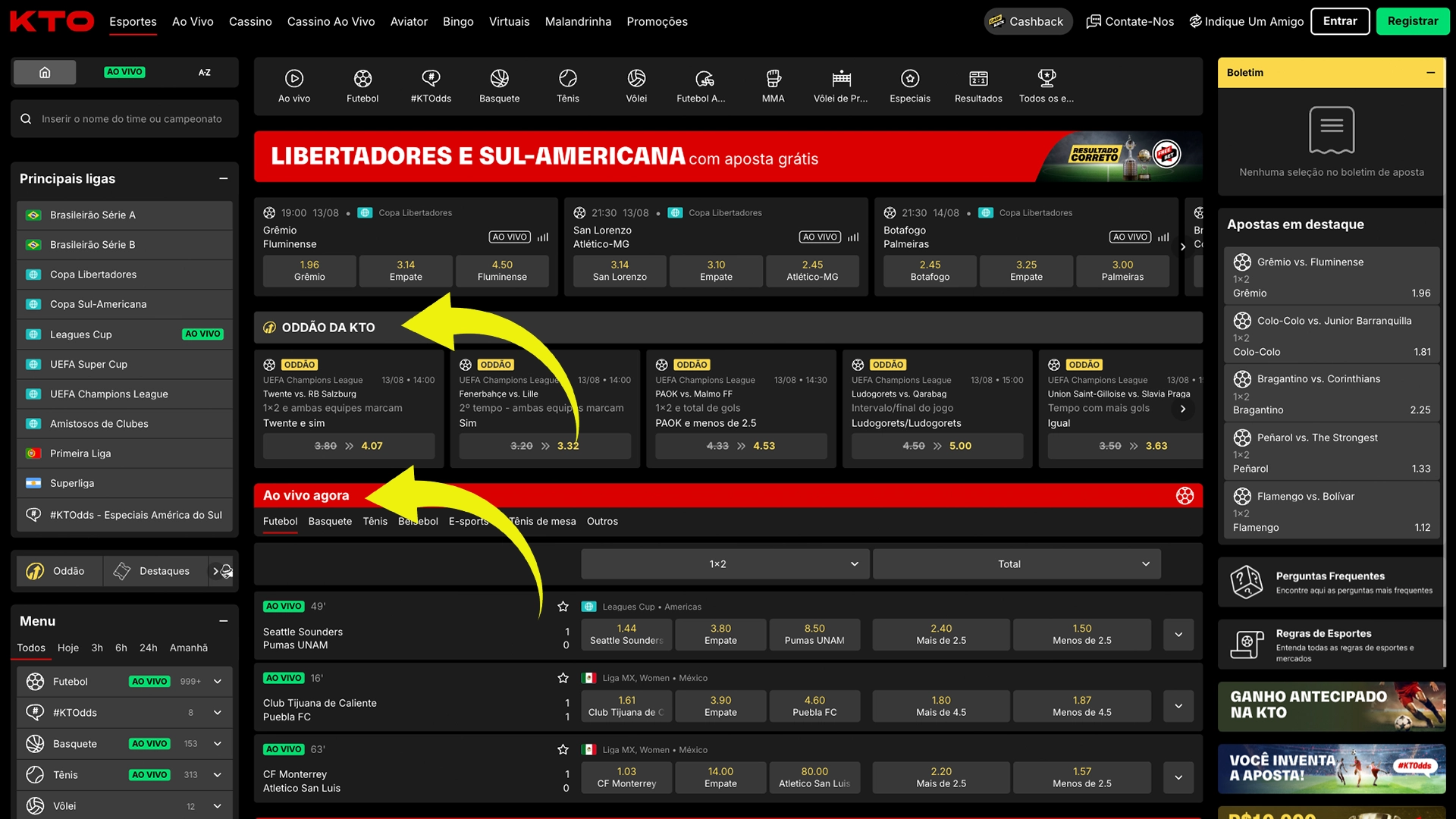Expand more markets for CF Monterrey match

(1178, 777)
